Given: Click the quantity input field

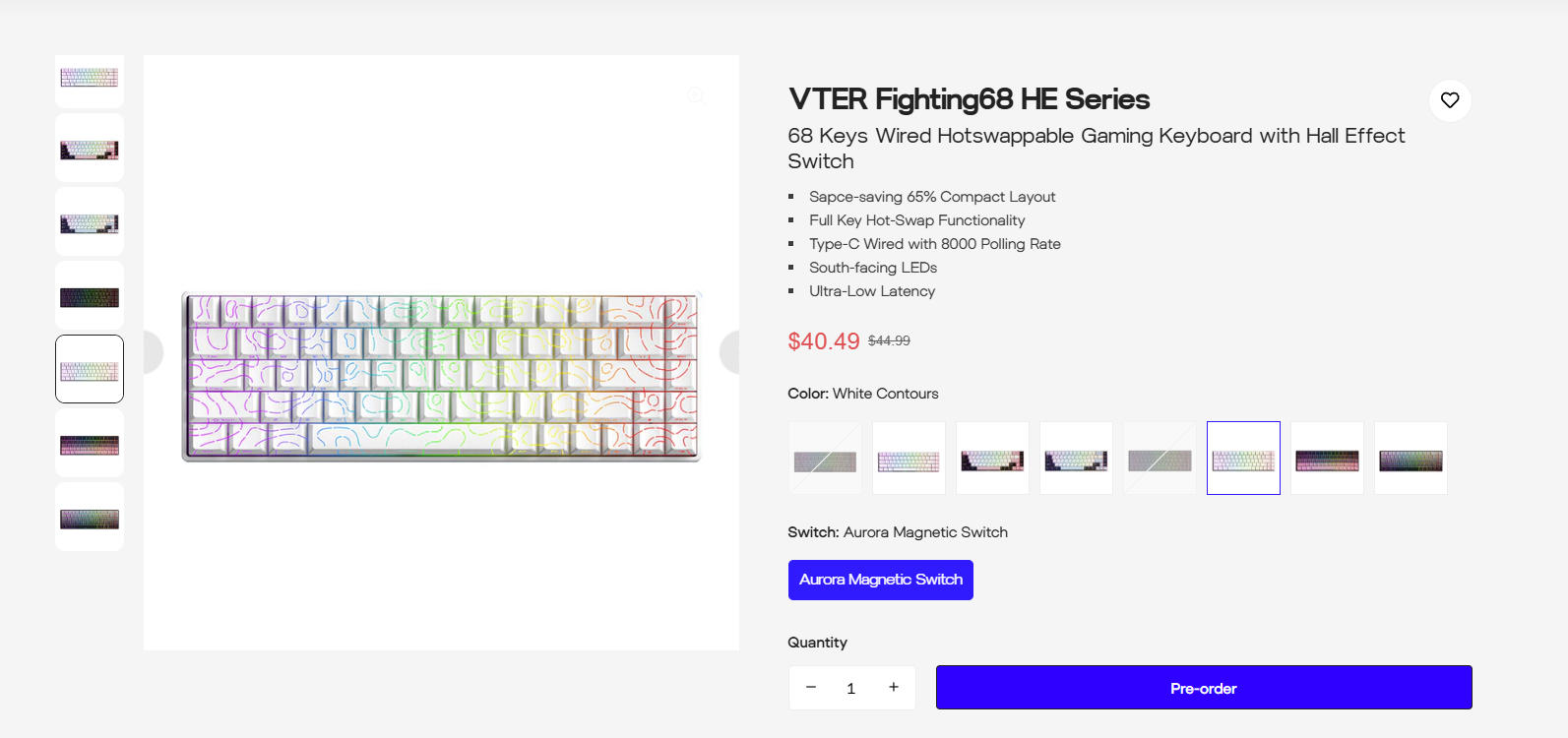Looking at the screenshot, I should pyautogui.click(x=851, y=688).
